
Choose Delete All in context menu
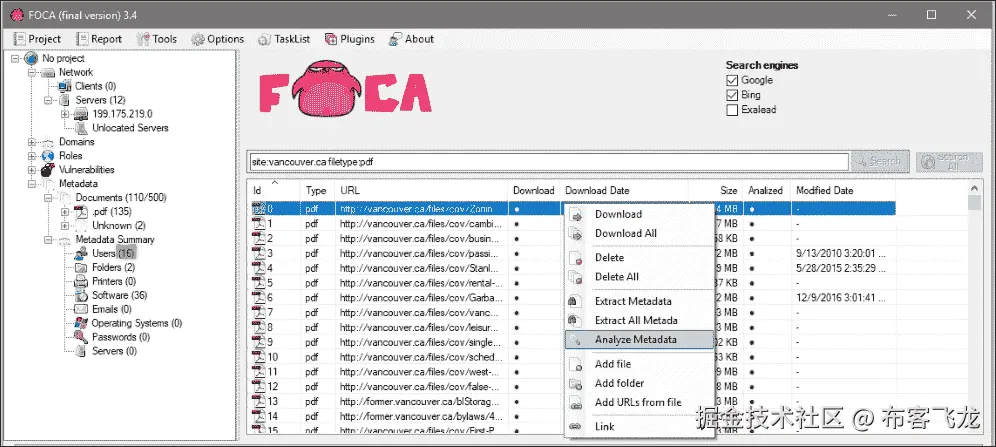pos(640,277)
